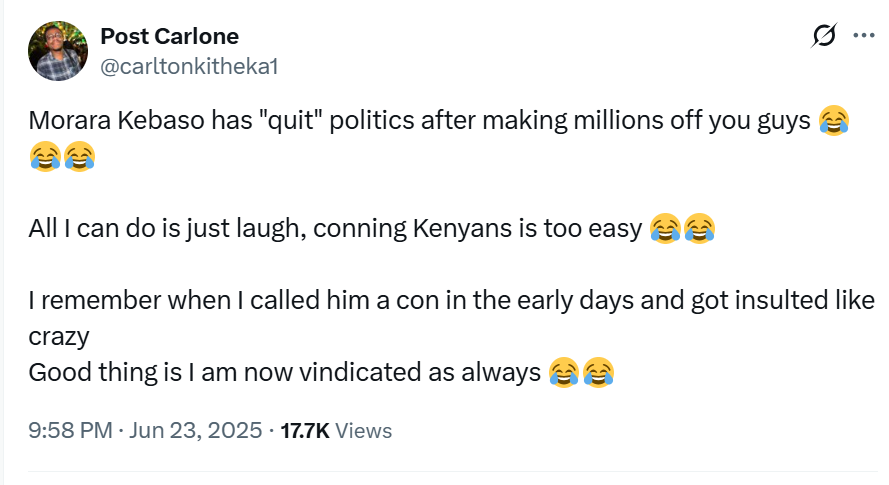Click the laughing emoji after "you guys"
The height and width of the screenshot is (485, 889).
point(834,121)
